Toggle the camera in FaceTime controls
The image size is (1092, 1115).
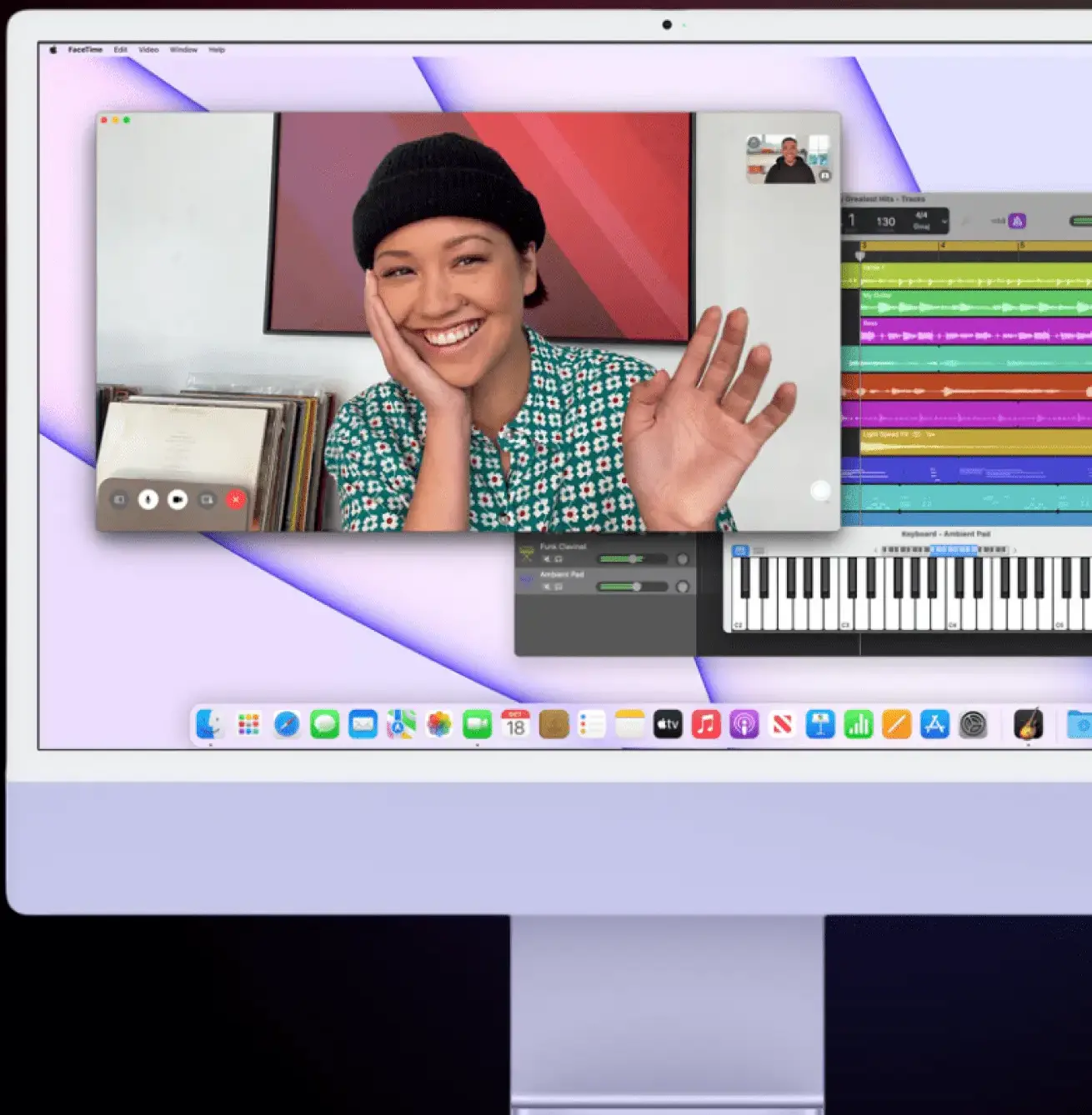(x=178, y=498)
